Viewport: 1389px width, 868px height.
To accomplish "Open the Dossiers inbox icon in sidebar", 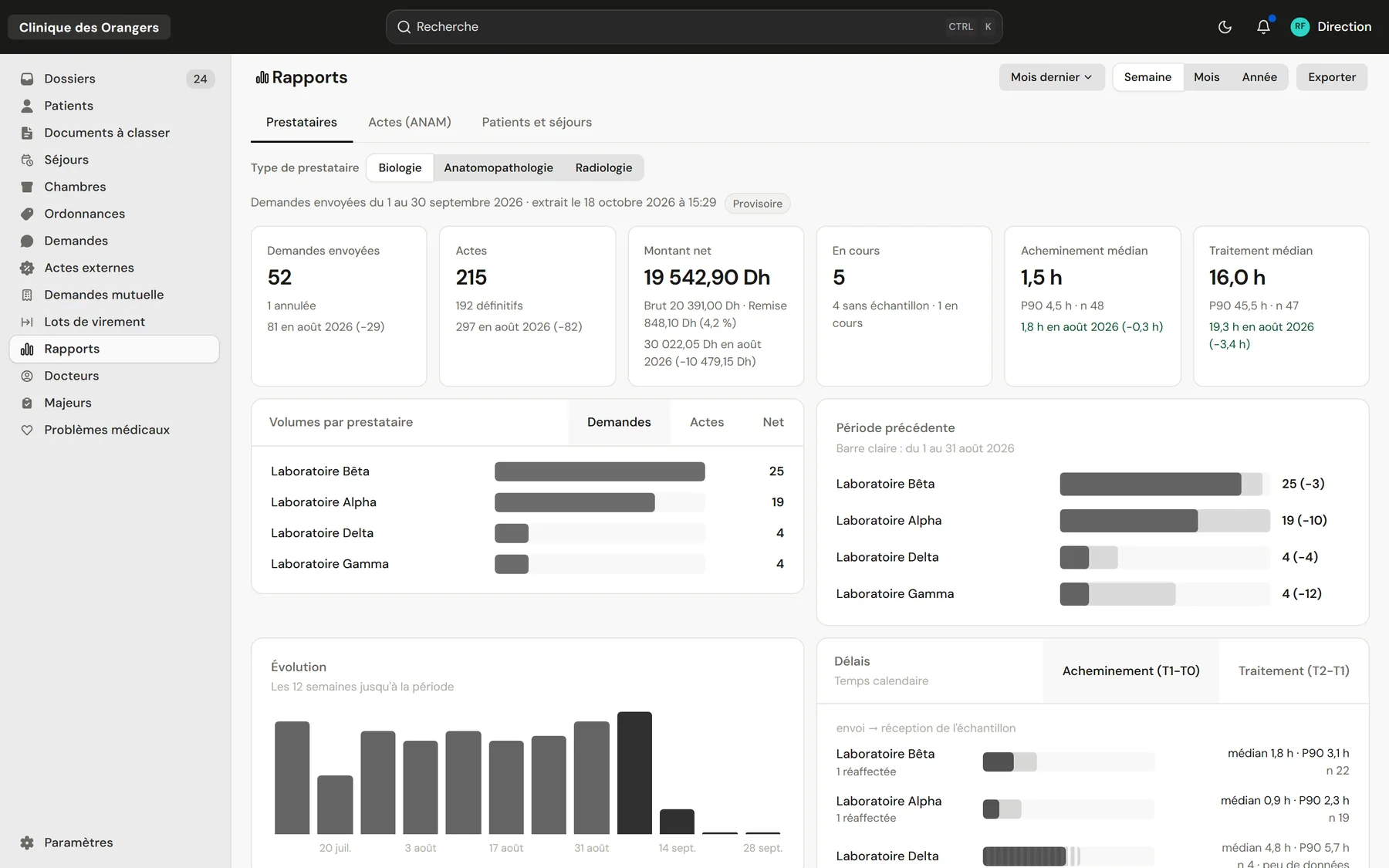I will pyautogui.click(x=27, y=79).
